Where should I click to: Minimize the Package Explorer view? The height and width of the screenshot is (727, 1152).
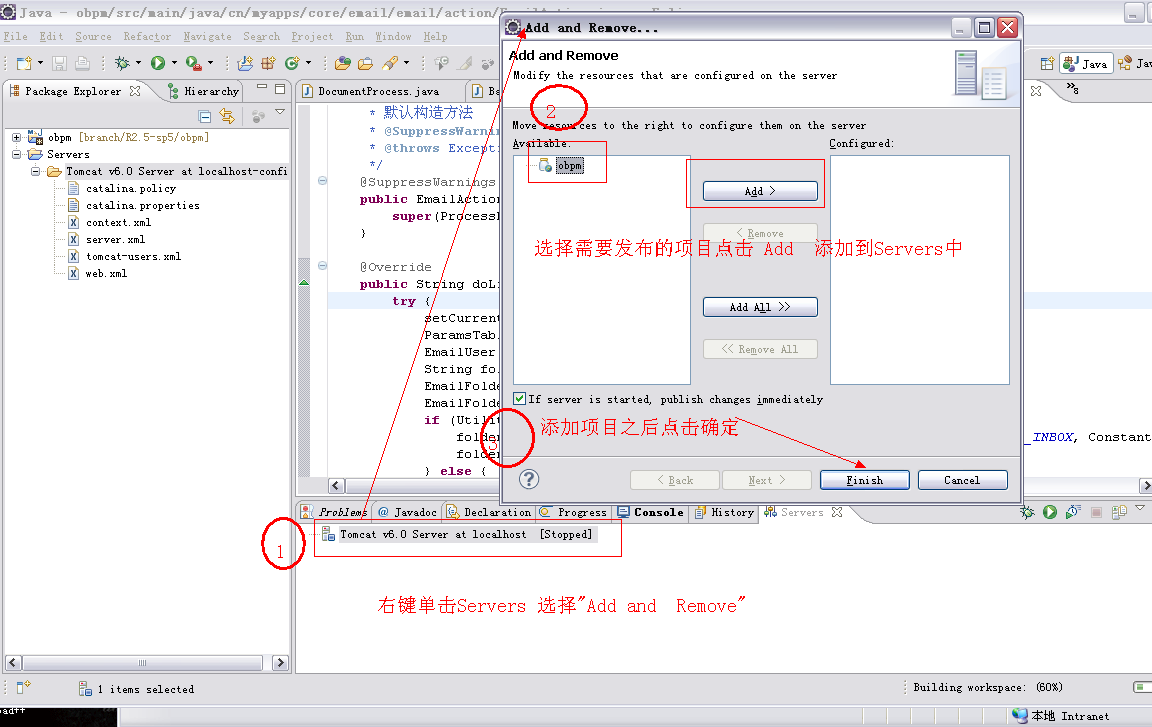click(x=262, y=88)
